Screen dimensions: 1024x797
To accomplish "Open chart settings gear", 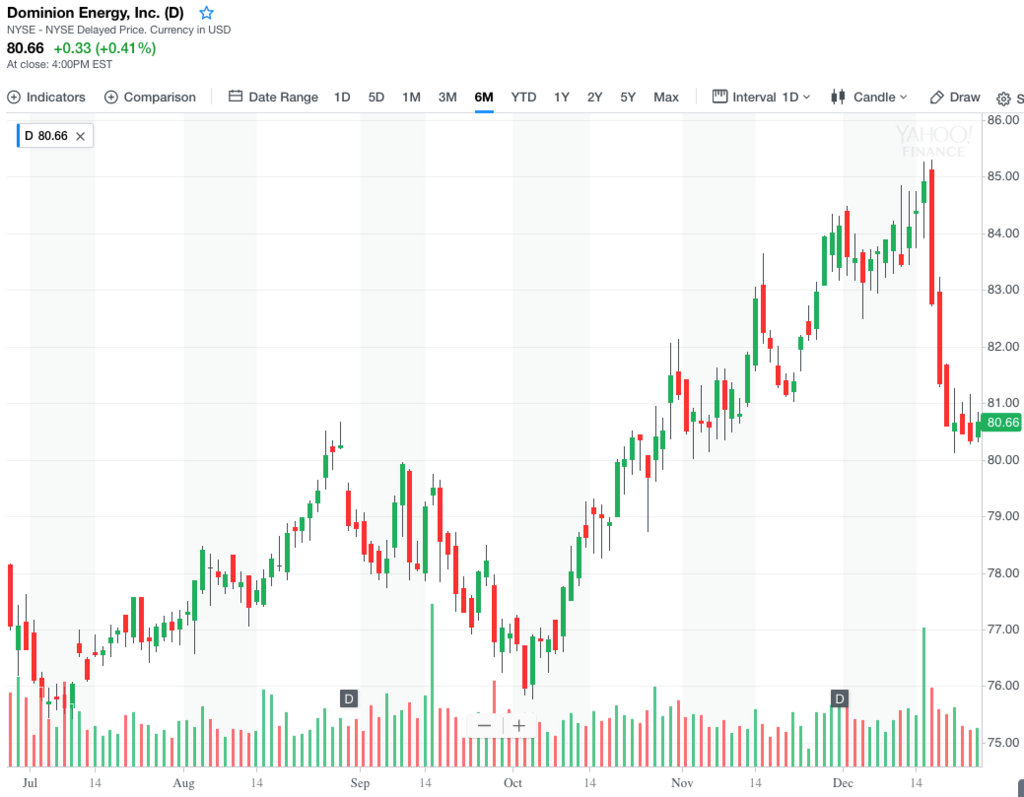I will click(x=1003, y=99).
